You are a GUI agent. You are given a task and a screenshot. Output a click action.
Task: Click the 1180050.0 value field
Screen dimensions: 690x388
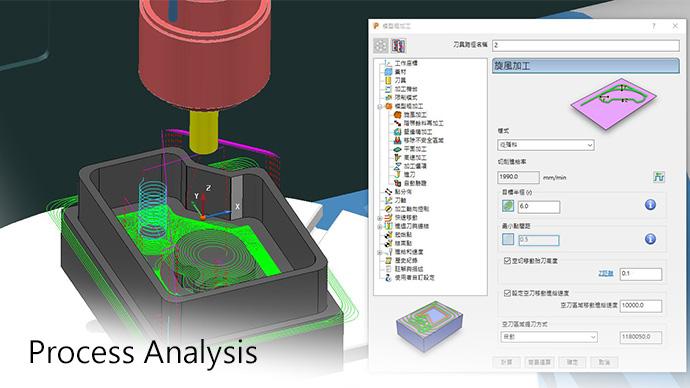coord(641,337)
